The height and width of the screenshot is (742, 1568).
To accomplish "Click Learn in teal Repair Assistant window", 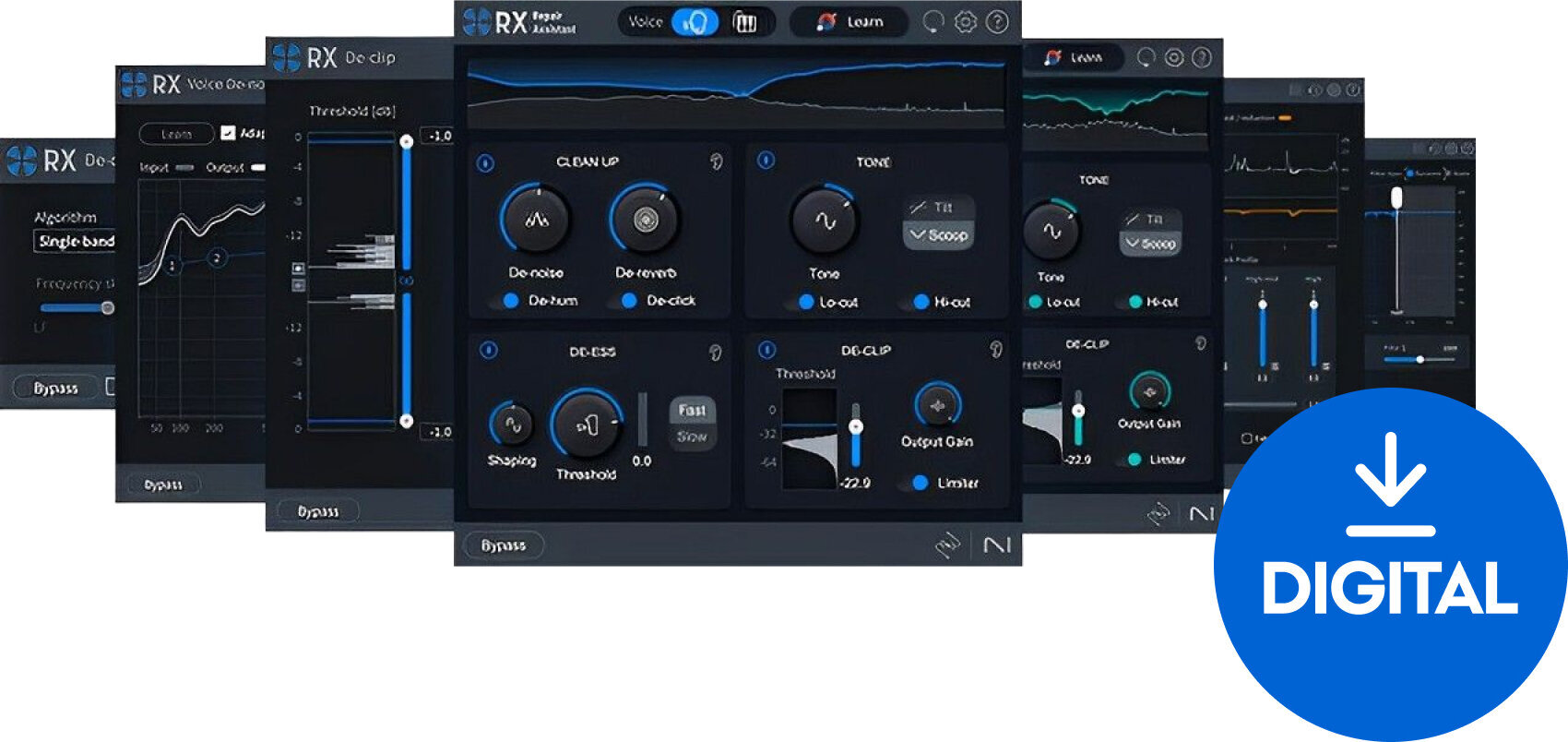I will [x=1075, y=57].
